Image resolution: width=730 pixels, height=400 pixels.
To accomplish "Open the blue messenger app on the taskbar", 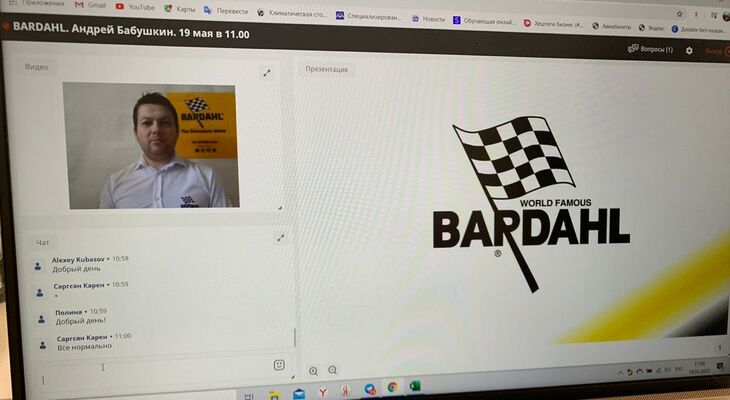I will coord(370,389).
